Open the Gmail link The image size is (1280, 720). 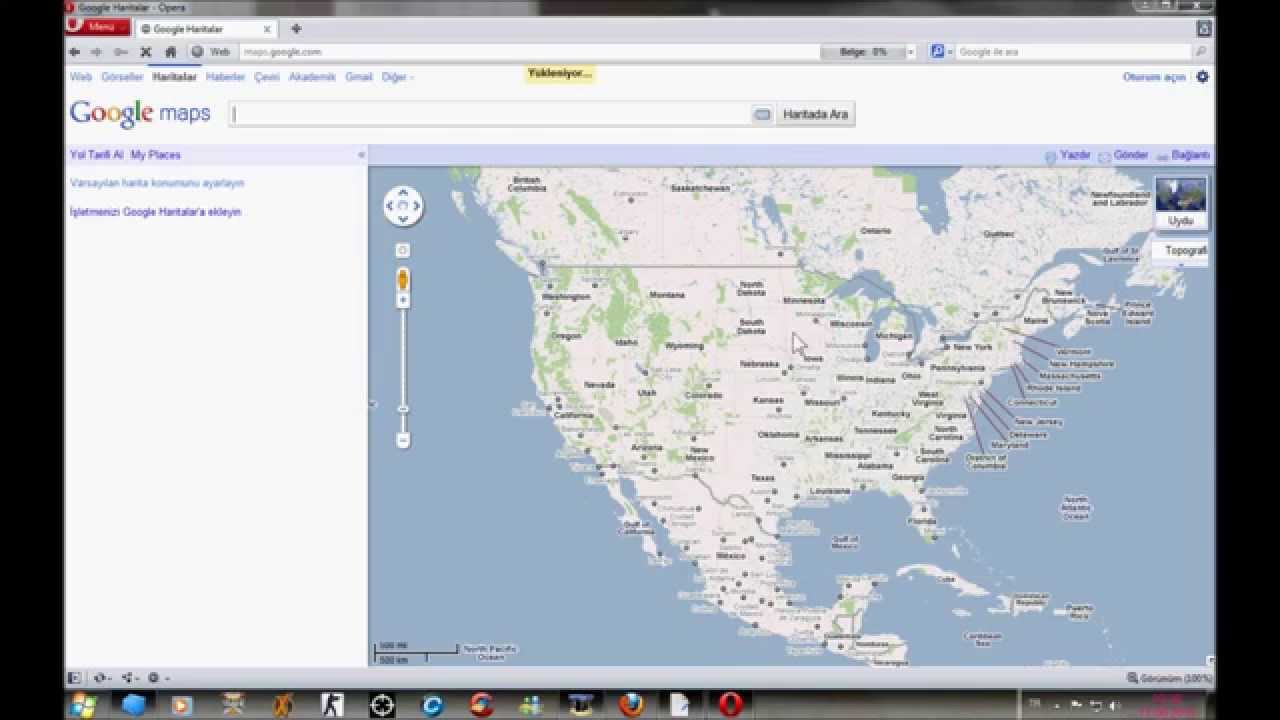[358, 77]
